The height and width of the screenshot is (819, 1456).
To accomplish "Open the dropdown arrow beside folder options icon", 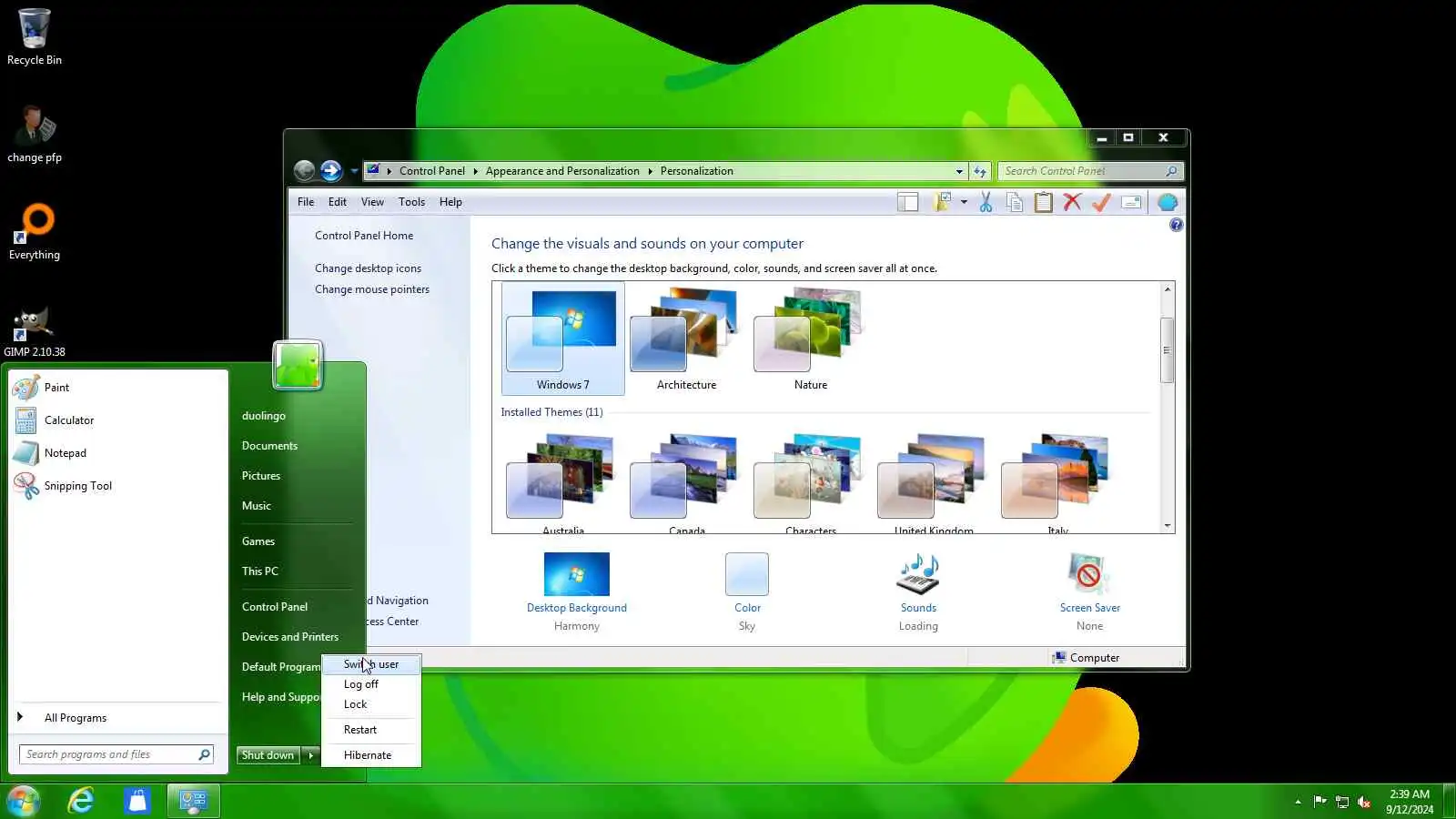I will (x=964, y=202).
